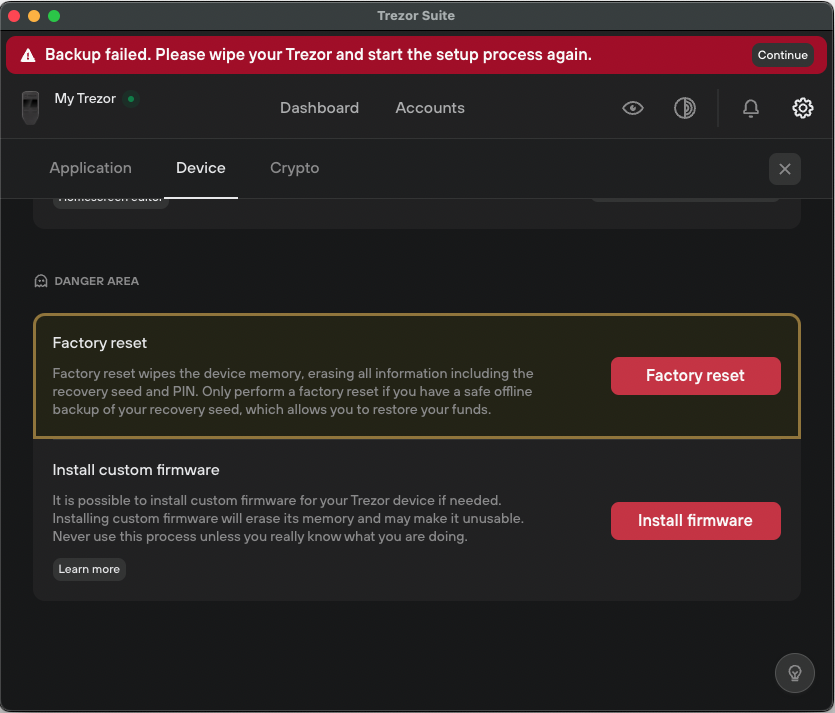Open settings via the gear icon
This screenshot has height=713, width=835.
pyautogui.click(x=802, y=108)
